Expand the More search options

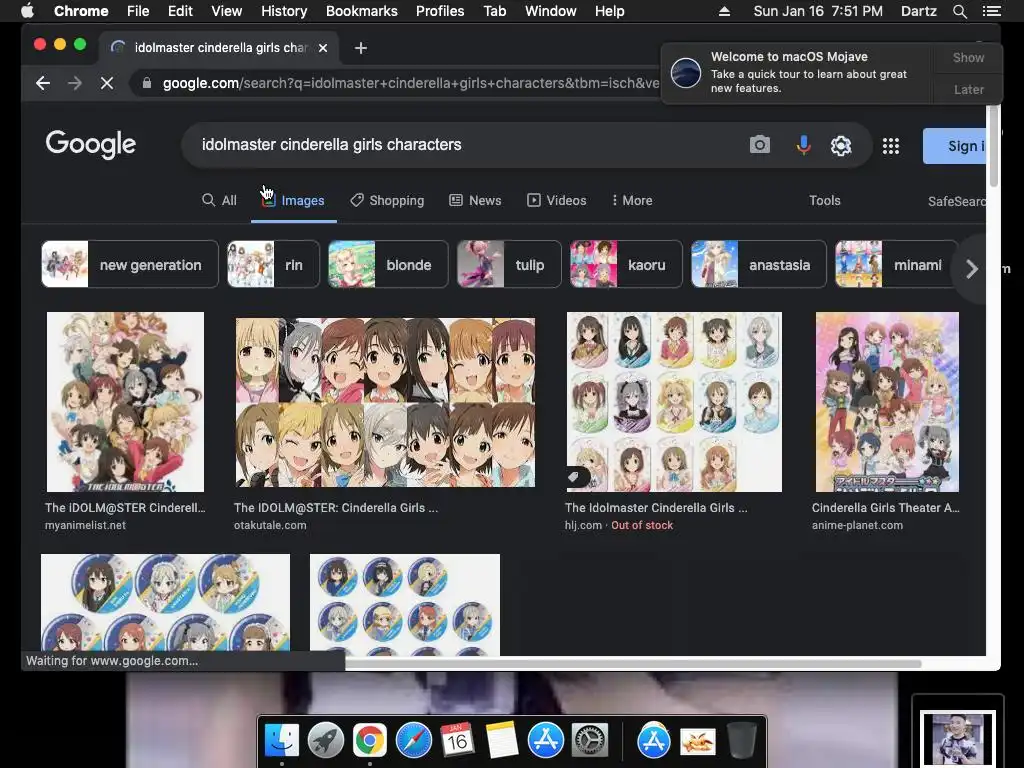point(632,200)
